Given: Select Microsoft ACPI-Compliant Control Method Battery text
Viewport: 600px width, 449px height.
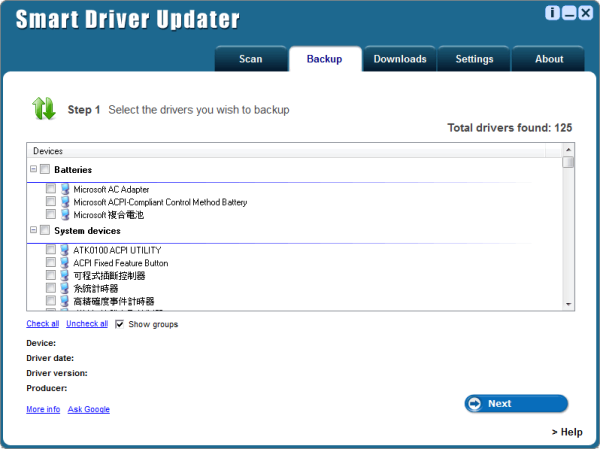Looking at the screenshot, I should [160, 202].
